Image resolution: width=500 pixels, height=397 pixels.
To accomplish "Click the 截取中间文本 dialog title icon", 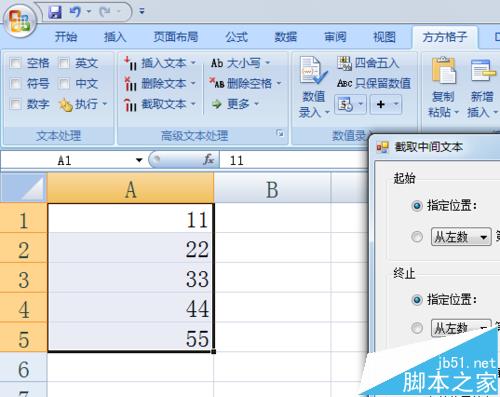I will 382,147.
